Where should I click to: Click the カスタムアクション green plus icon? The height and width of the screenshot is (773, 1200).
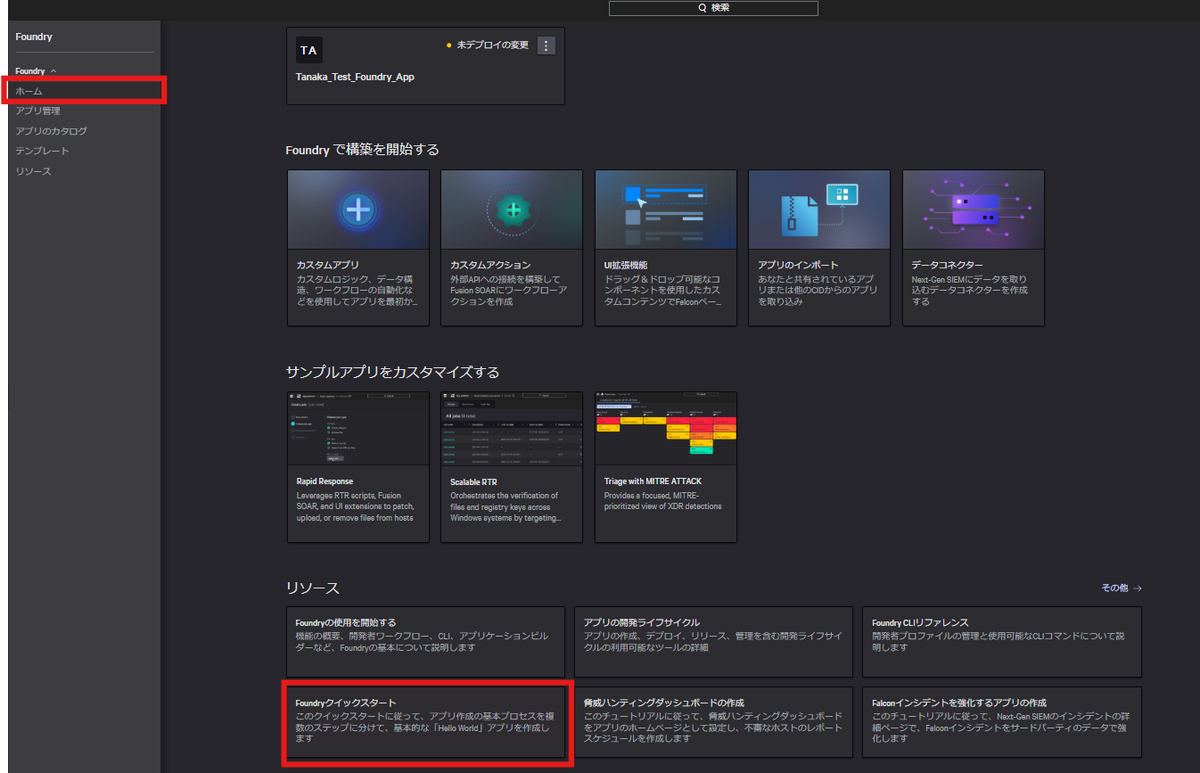click(x=512, y=208)
